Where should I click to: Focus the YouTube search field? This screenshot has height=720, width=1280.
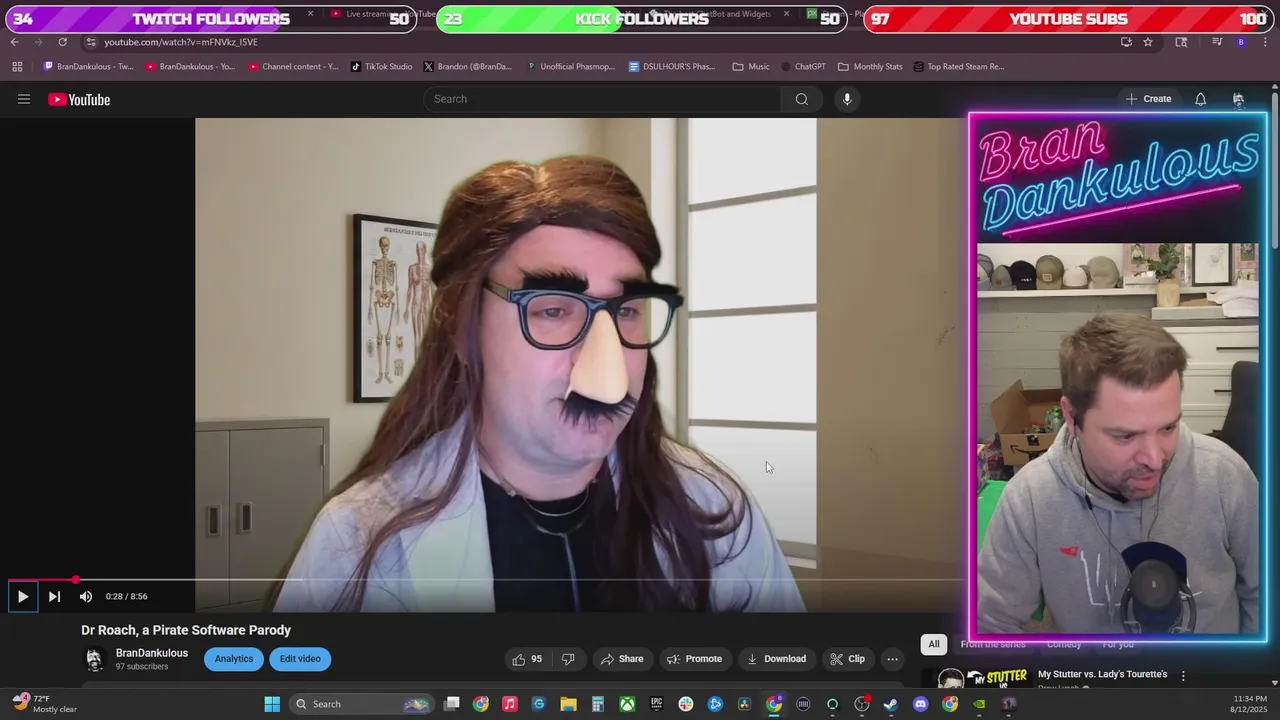coord(603,99)
